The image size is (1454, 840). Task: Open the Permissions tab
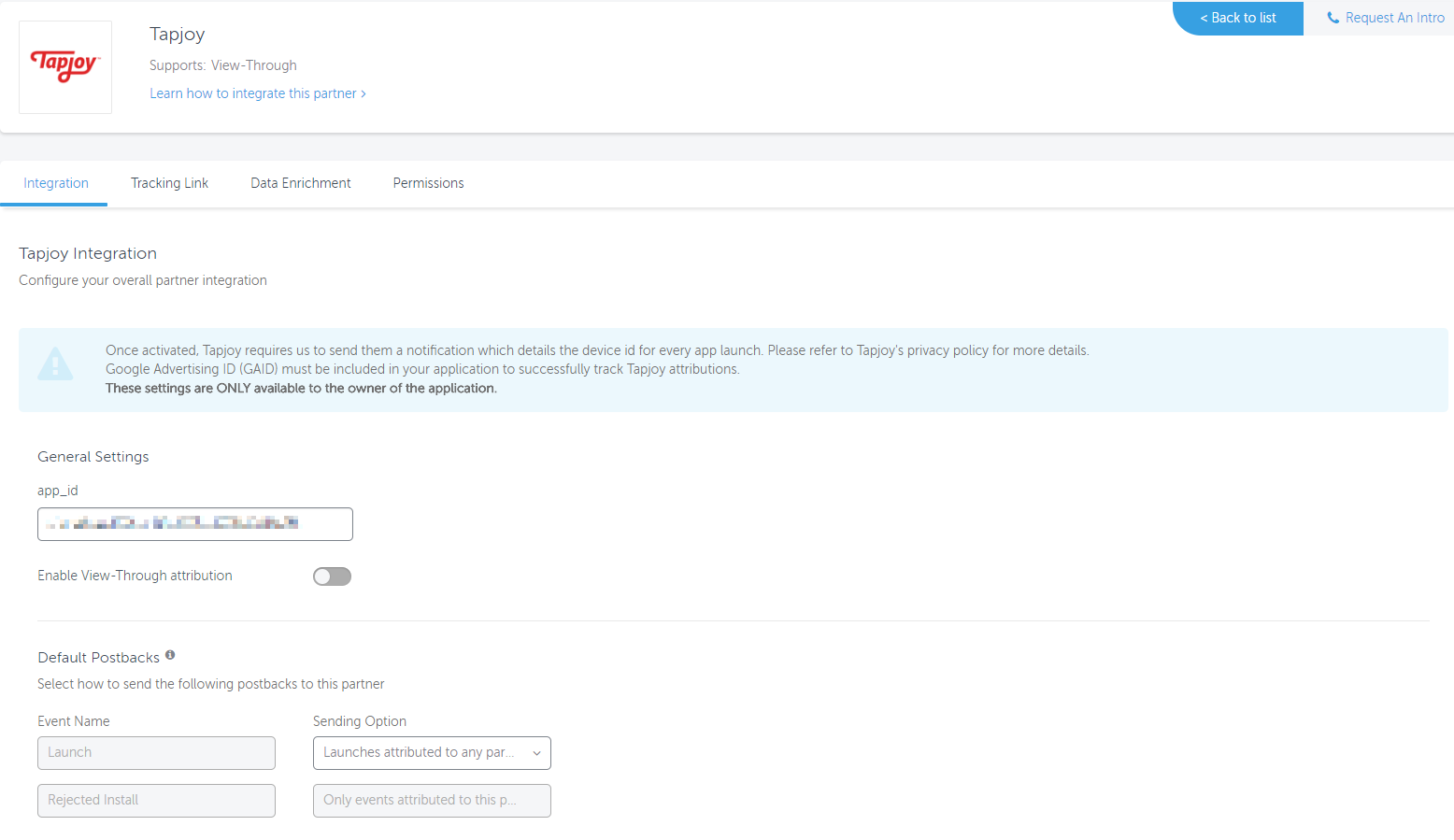[428, 183]
